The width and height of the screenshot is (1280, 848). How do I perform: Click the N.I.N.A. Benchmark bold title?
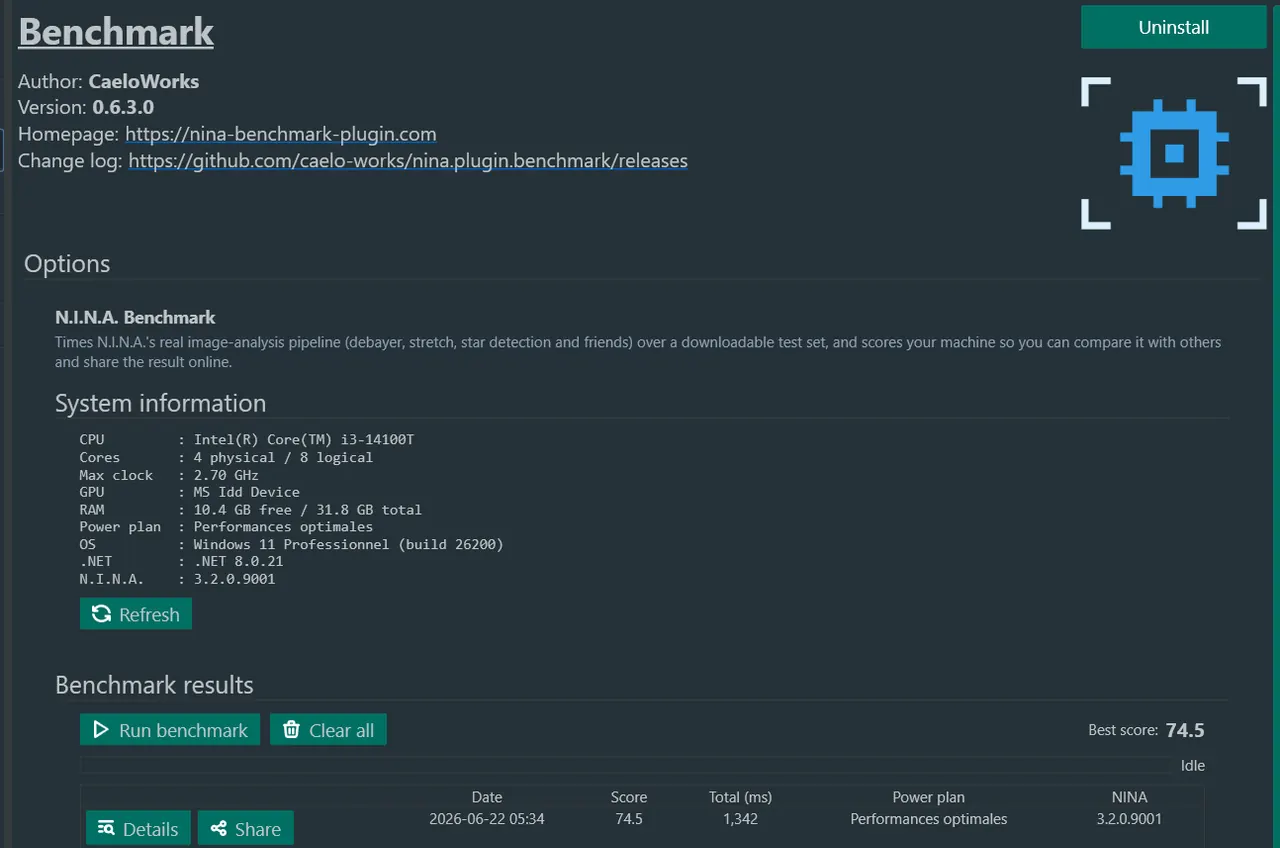click(x=135, y=318)
